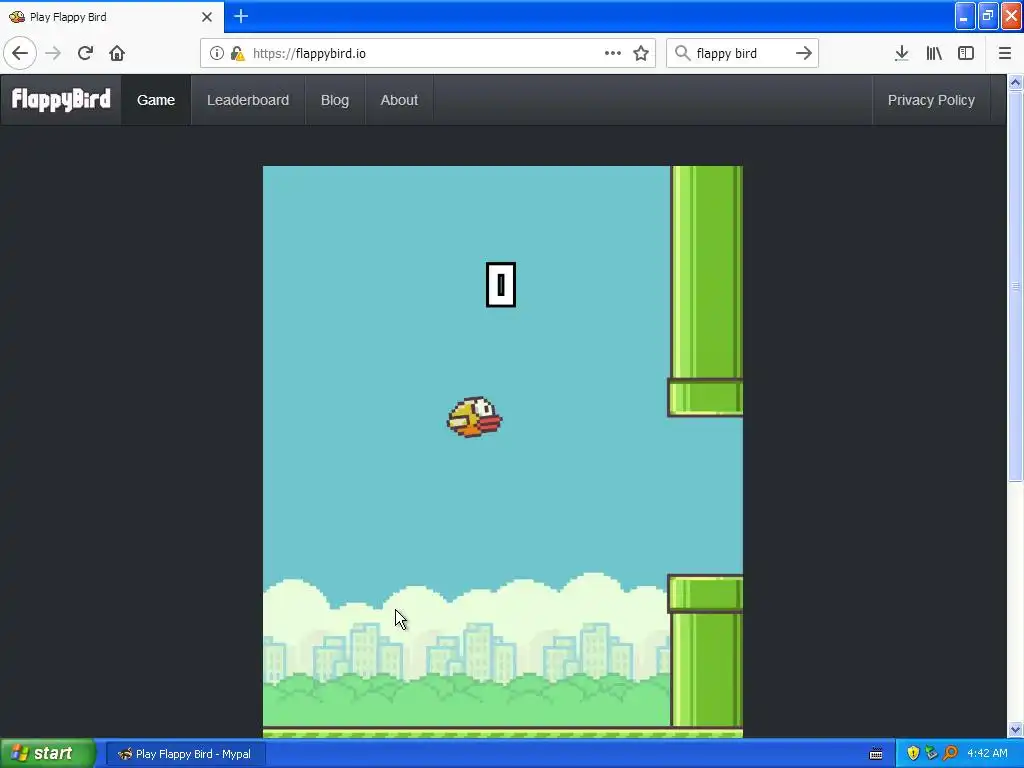The width and height of the screenshot is (1024, 768).
Task: Open the About page
Action: click(399, 100)
